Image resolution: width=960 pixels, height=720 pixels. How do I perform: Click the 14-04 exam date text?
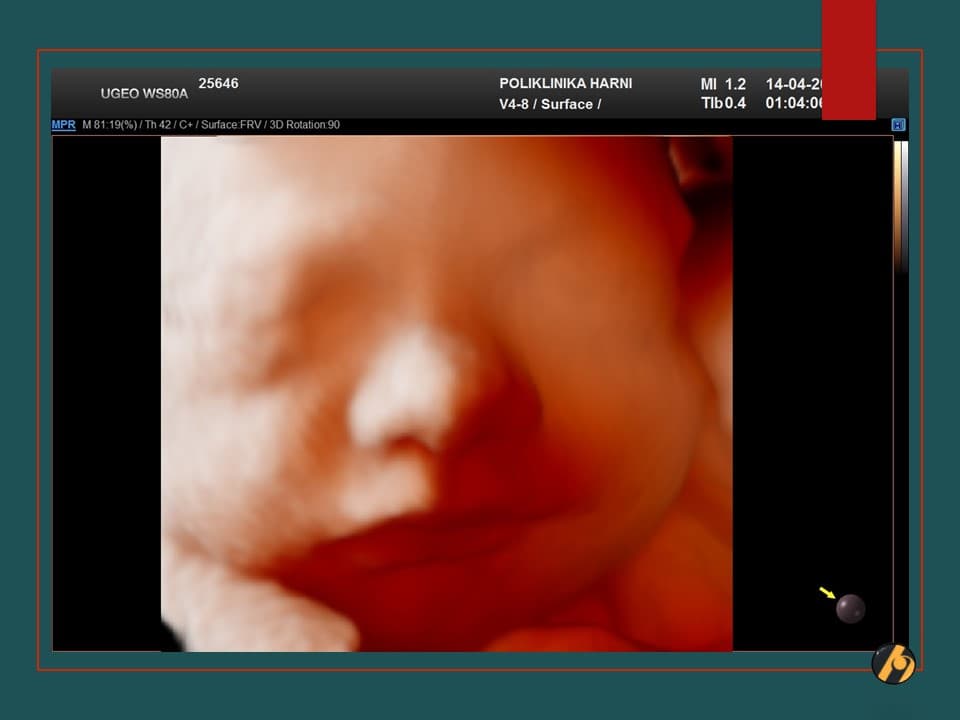[x=793, y=84]
